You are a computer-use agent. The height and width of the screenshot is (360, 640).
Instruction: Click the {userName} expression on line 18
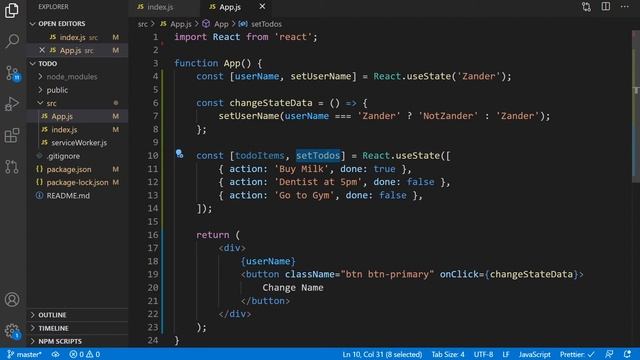pyautogui.click(x=268, y=261)
